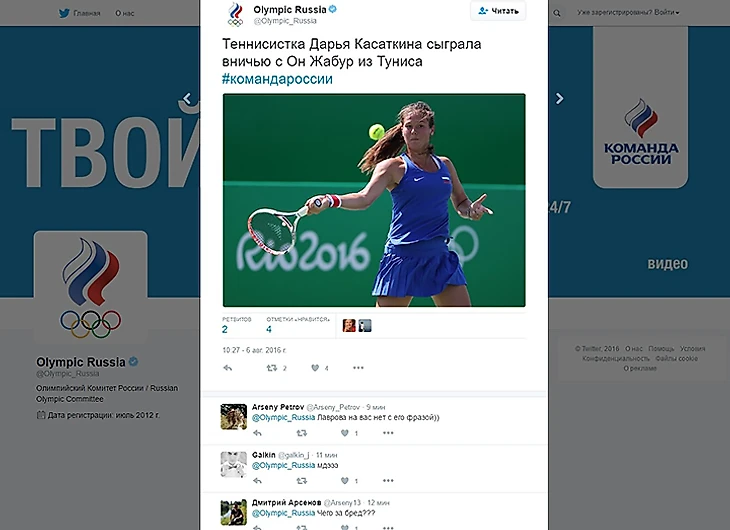Open Galkin's profile name
This screenshot has width=730, height=530.
tap(264, 455)
